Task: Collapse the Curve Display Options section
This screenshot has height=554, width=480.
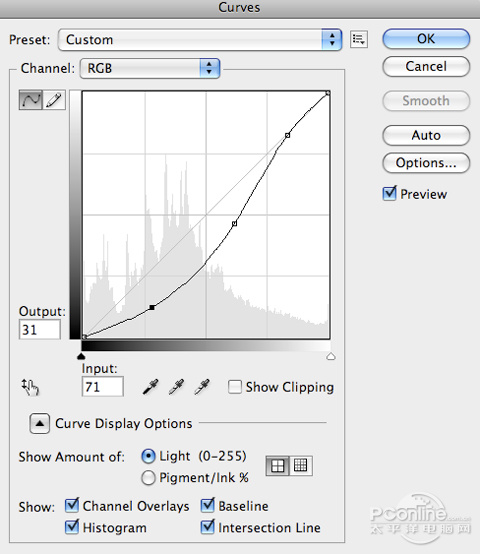Action: [x=40, y=423]
